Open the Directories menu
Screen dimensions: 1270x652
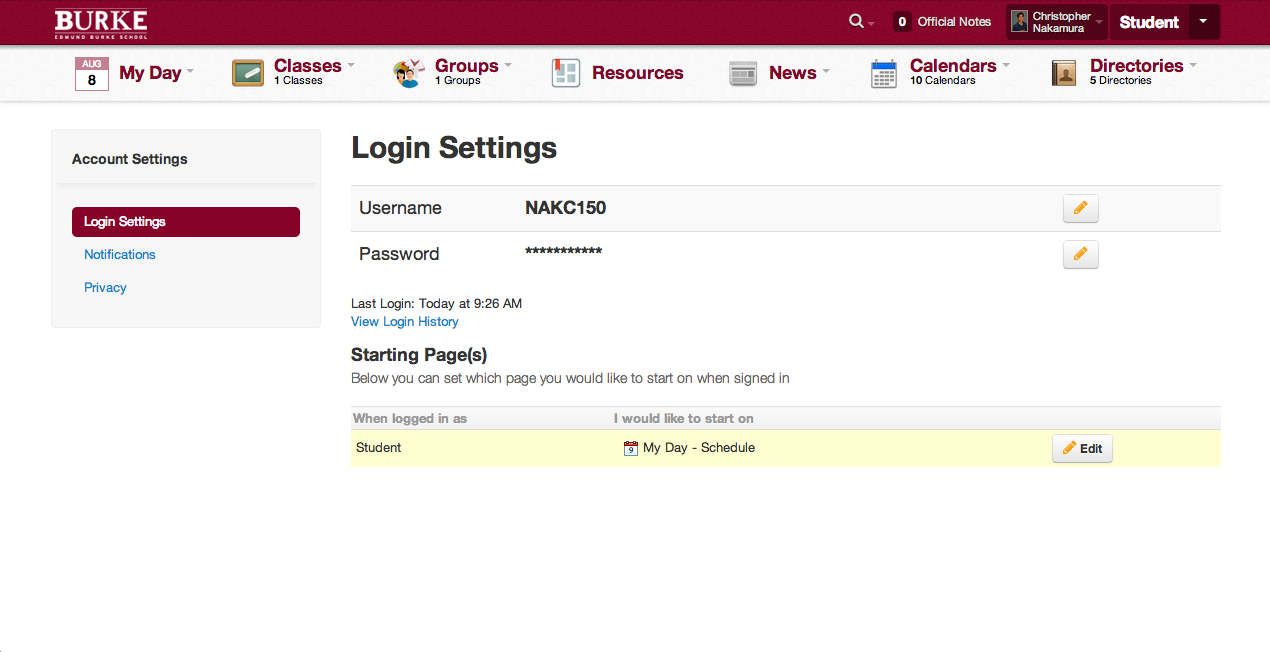pyautogui.click(x=1137, y=66)
